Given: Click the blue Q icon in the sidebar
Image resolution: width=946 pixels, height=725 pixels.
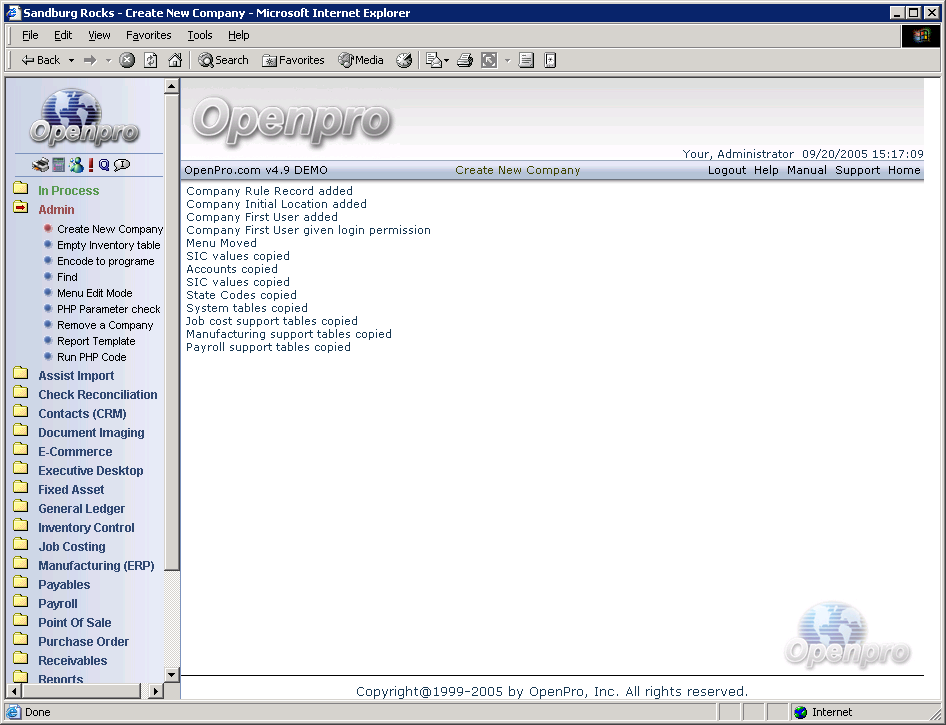Looking at the screenshot, I should 104,165.
